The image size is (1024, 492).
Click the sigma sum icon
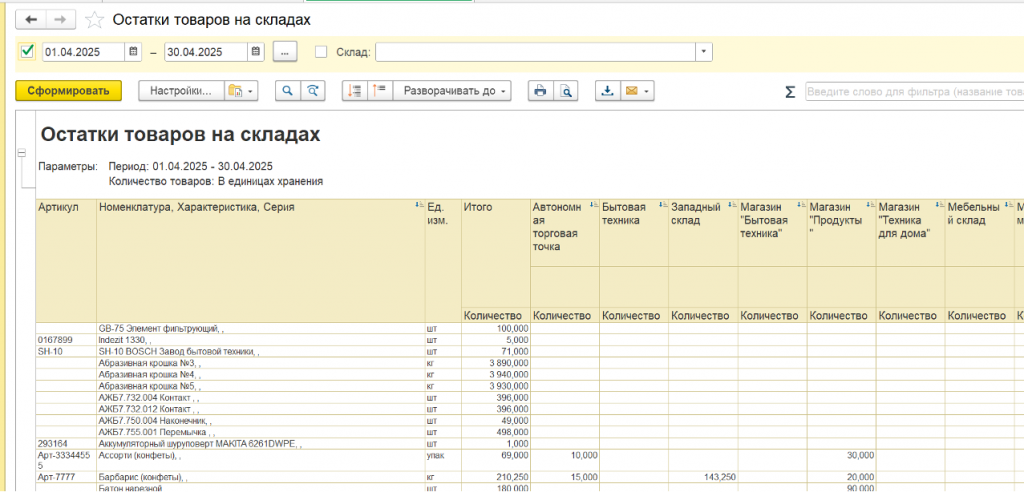click(790, 92)
